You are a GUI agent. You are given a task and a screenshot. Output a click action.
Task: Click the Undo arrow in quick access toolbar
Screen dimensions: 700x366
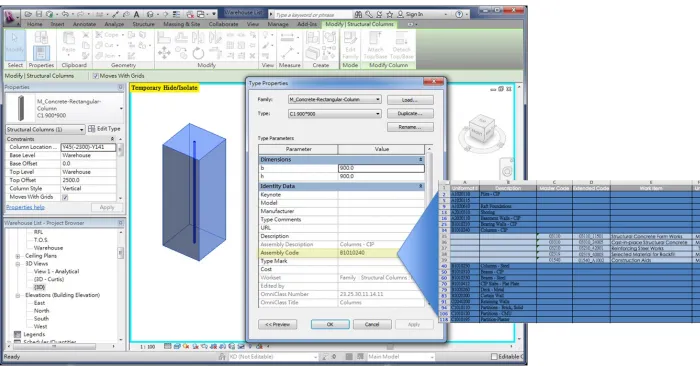click(66, 14)
